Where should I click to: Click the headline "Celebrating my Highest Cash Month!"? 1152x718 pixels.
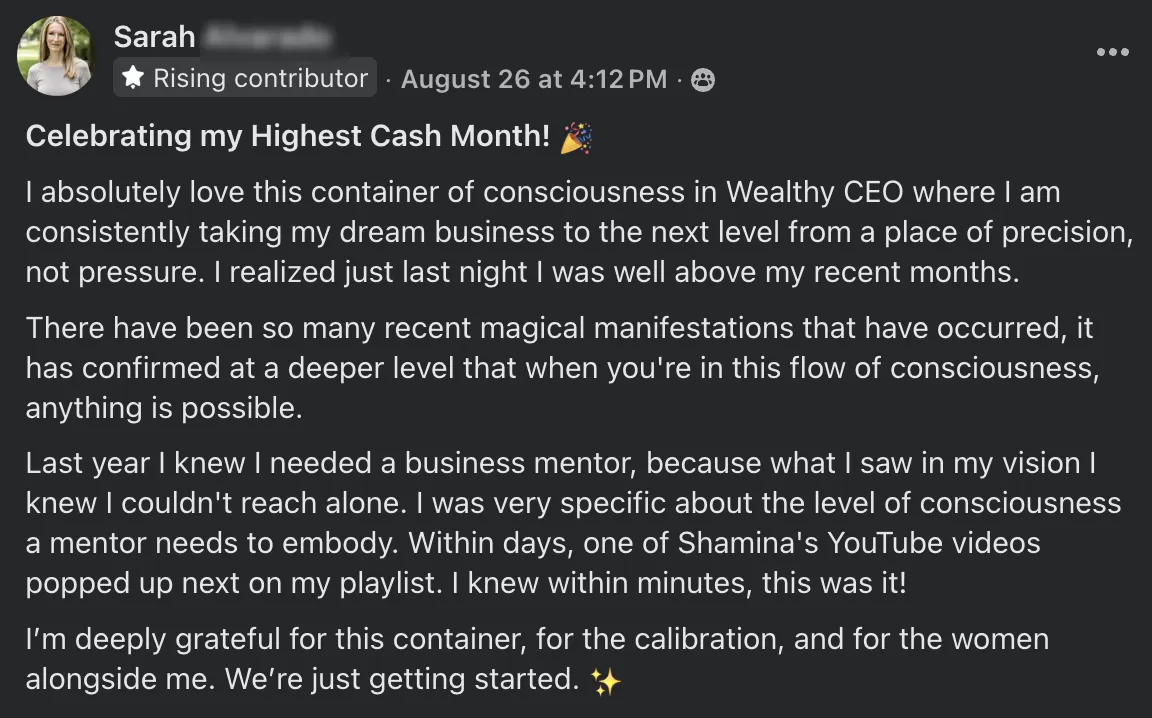(288, 137)
